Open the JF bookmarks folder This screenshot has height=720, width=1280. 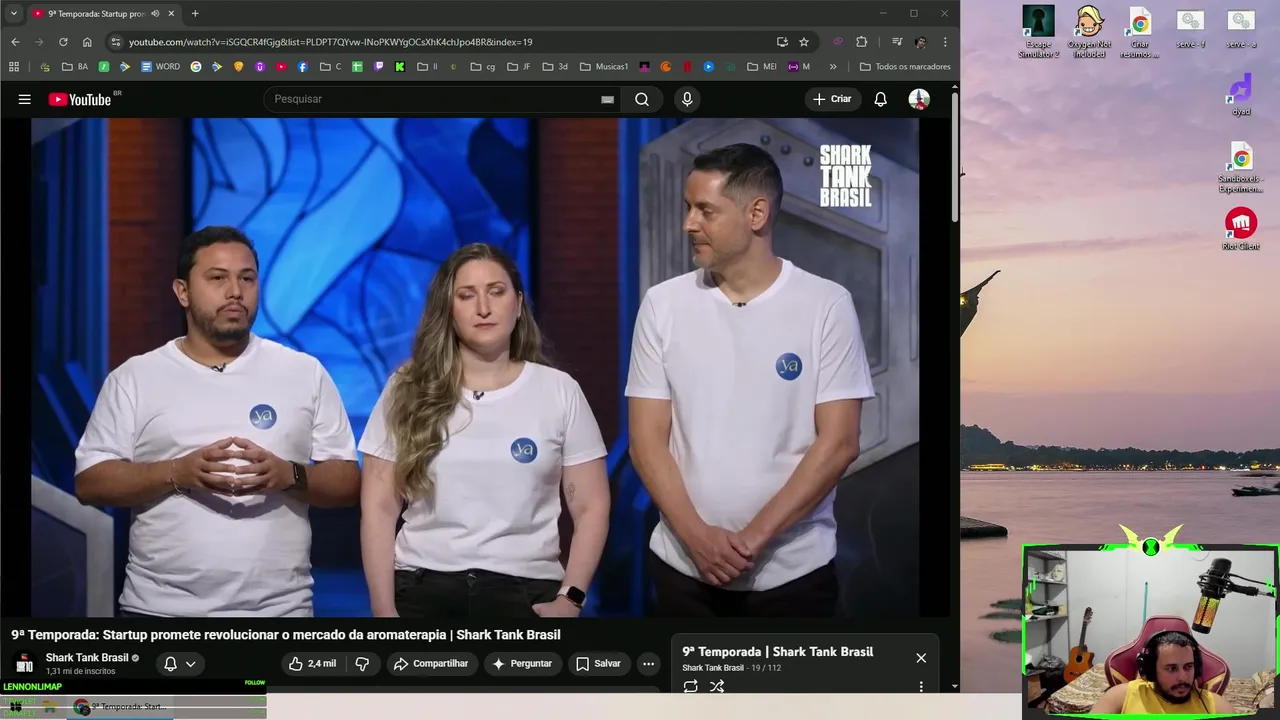pos(519,67)
